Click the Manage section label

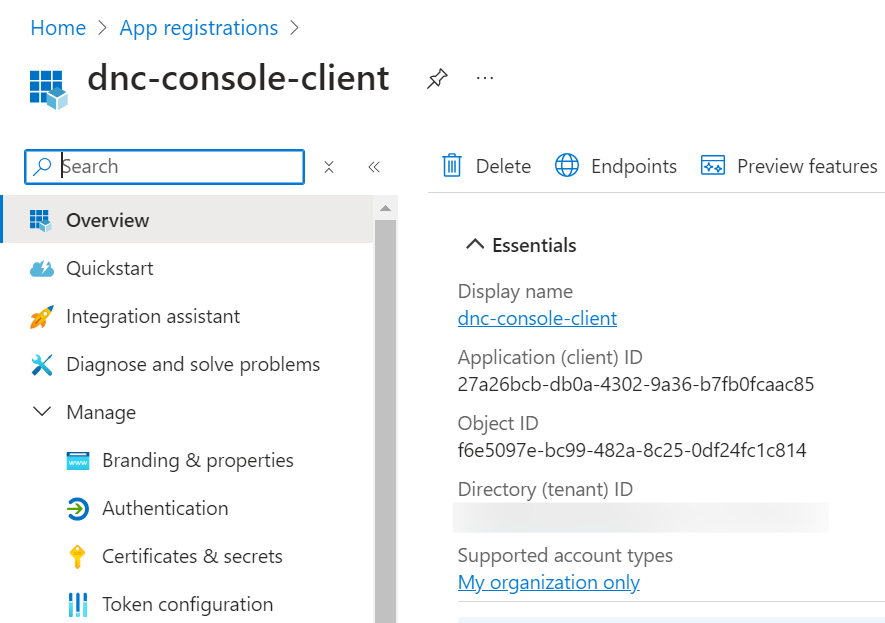coord(101,413)
